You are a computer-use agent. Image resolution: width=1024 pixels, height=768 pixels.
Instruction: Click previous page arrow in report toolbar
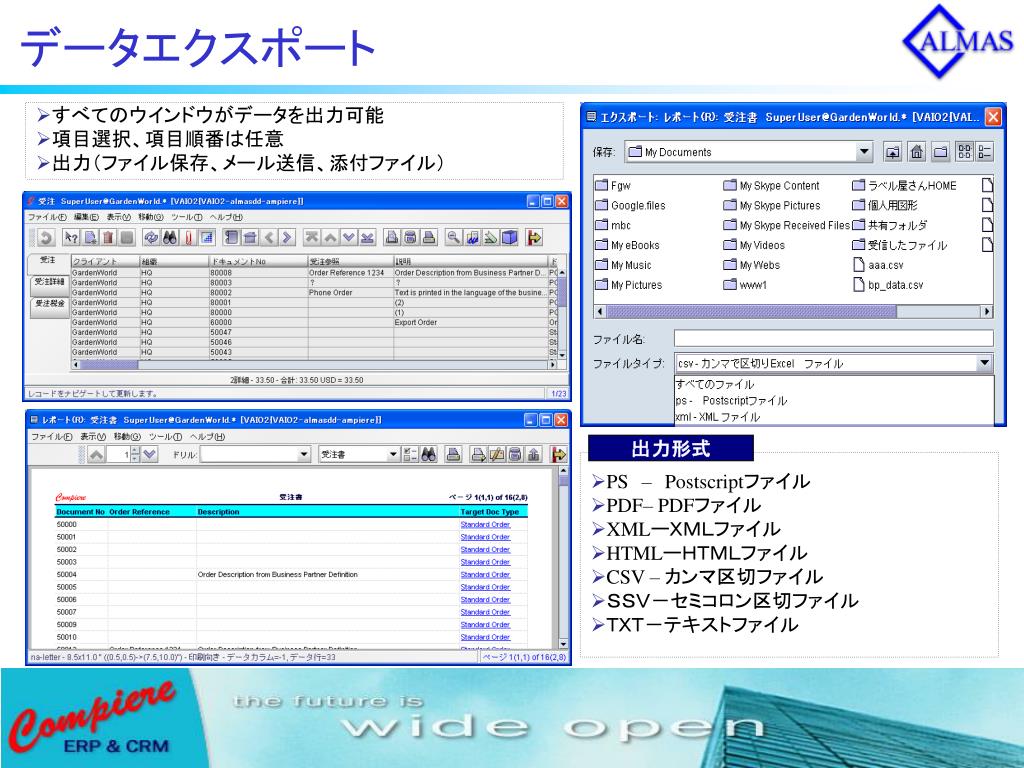pyautogui.click(x=97, y=455)
